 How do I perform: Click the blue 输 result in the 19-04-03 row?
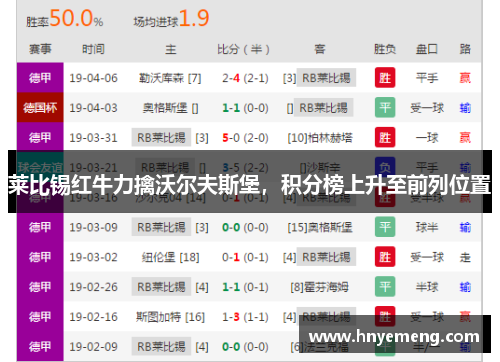point(465,108)
